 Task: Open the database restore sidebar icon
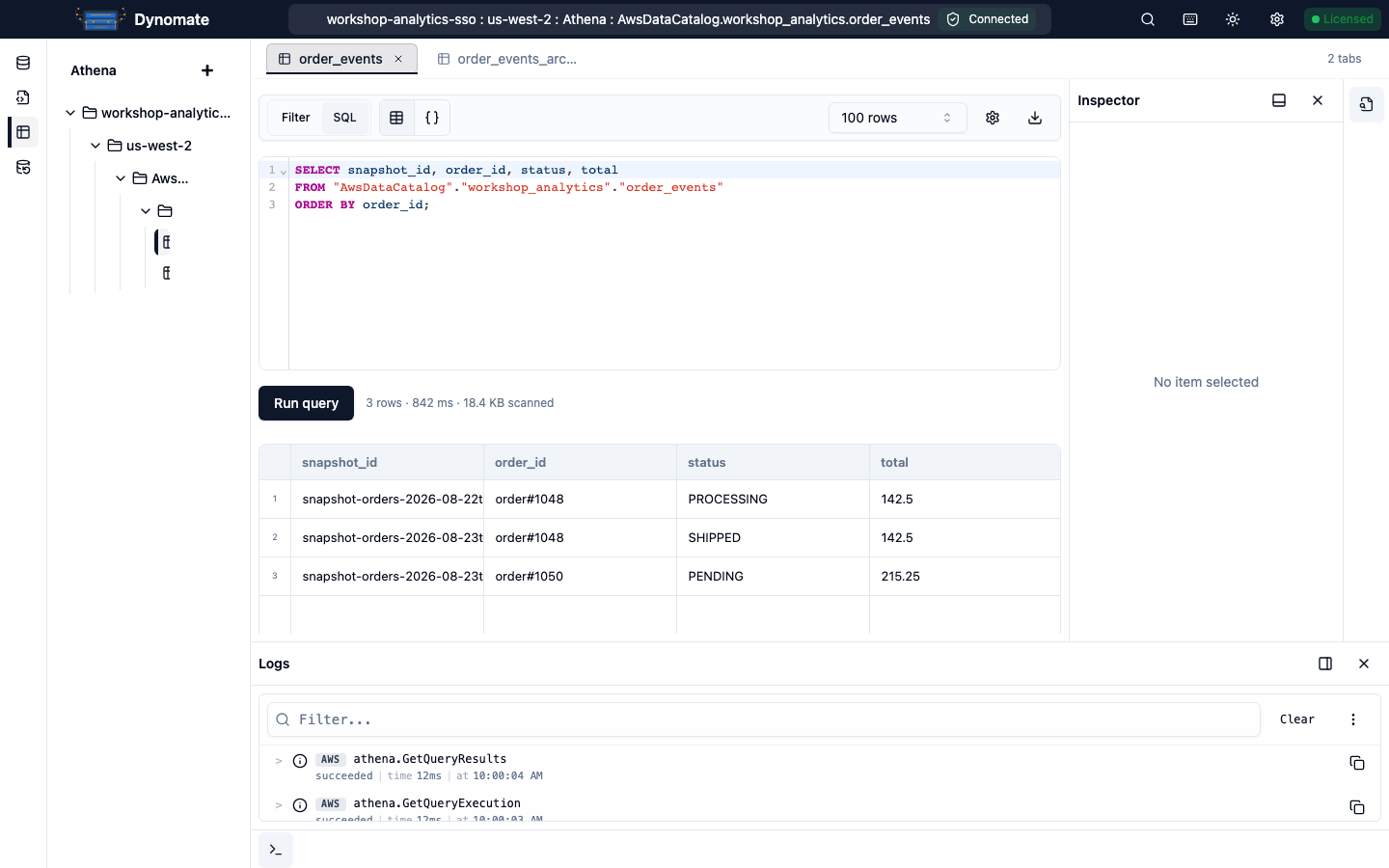point(23,167)
